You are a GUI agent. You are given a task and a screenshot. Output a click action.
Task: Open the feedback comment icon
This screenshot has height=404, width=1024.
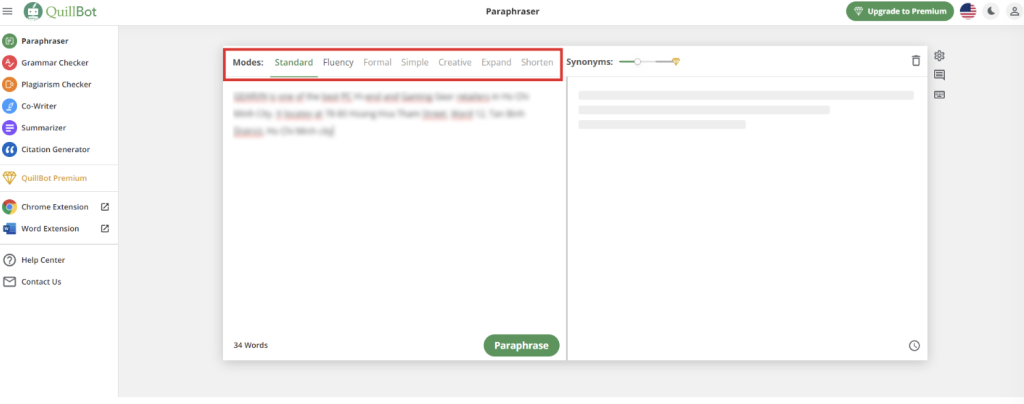pos(940,75)
